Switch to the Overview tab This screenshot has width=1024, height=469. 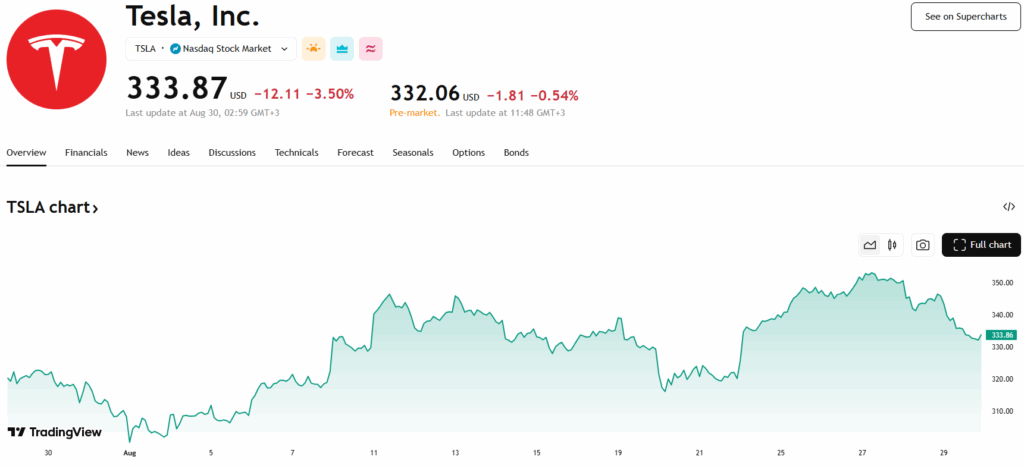click(x=26, y=153)
